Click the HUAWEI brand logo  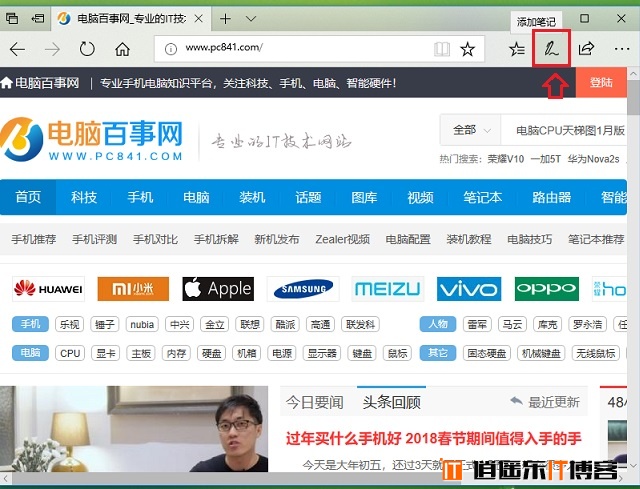pos(48,289)
